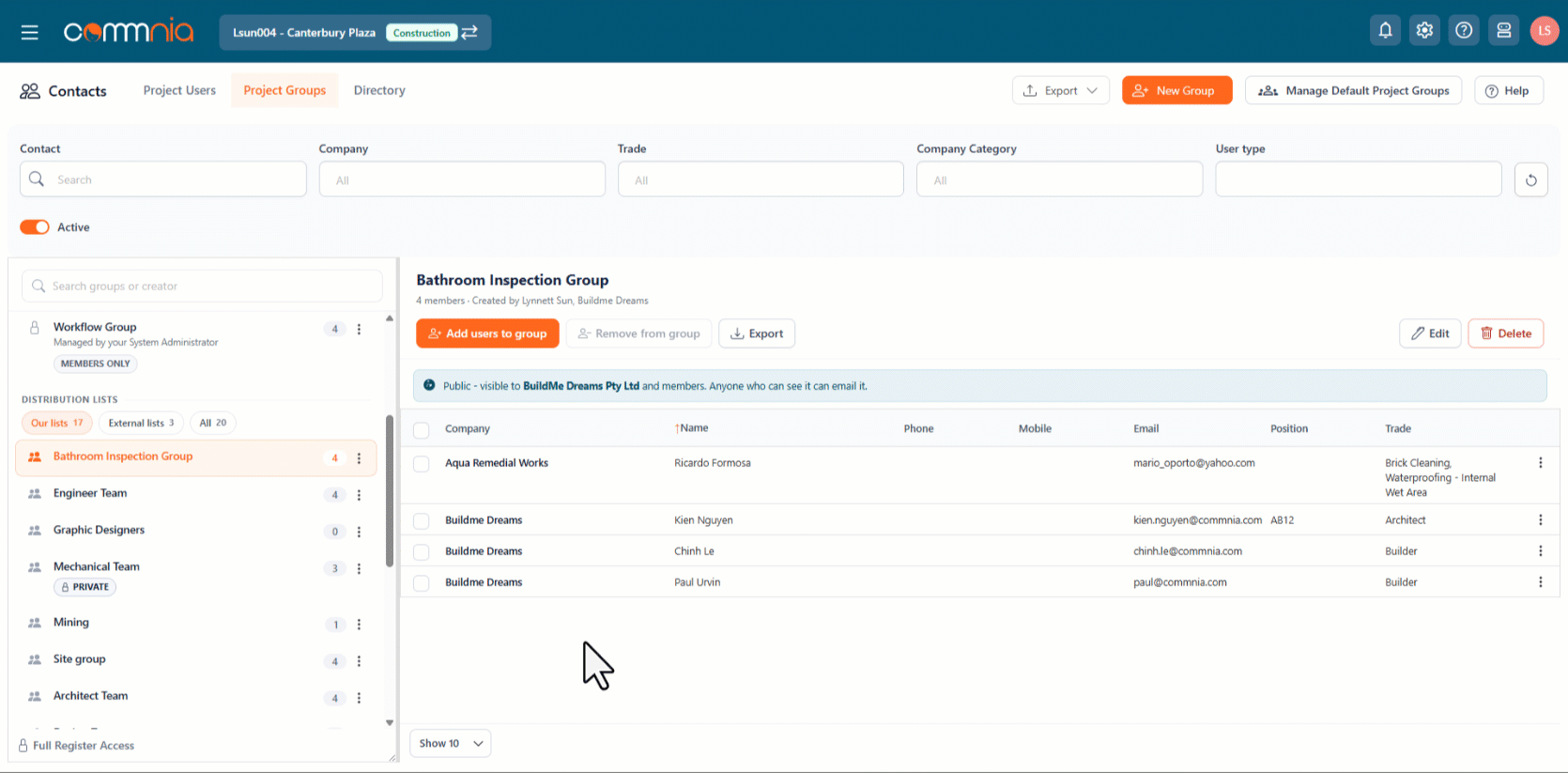Open options menu for Architect Team

tap(359, 698)
